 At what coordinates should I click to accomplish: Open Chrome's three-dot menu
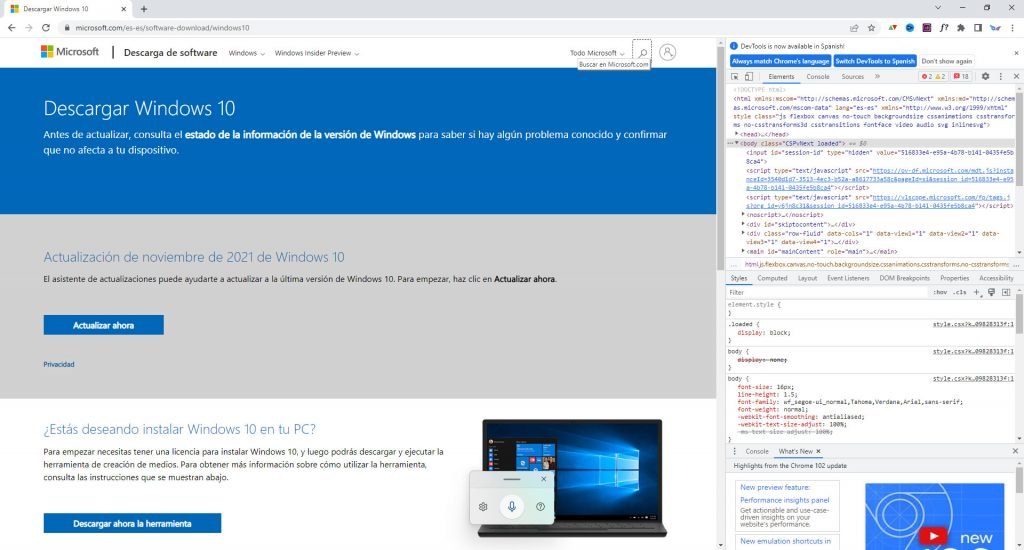pyautogui.click(x=1013, y=28)
